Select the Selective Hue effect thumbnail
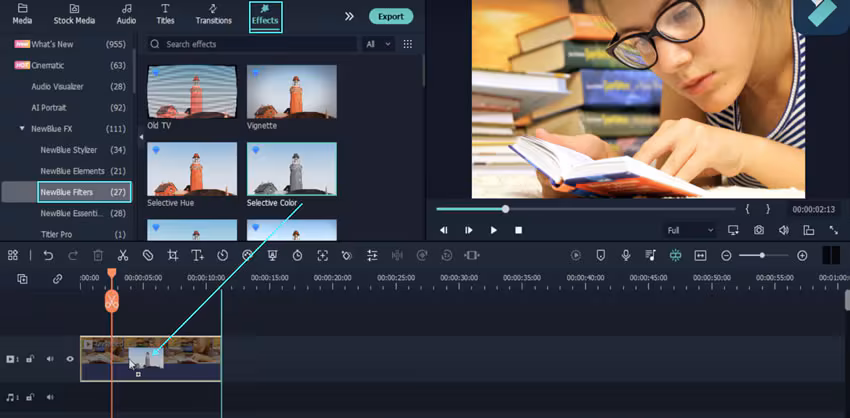Image resolution: width=850 pixels, height=418 pixels. tap(192, 169)
